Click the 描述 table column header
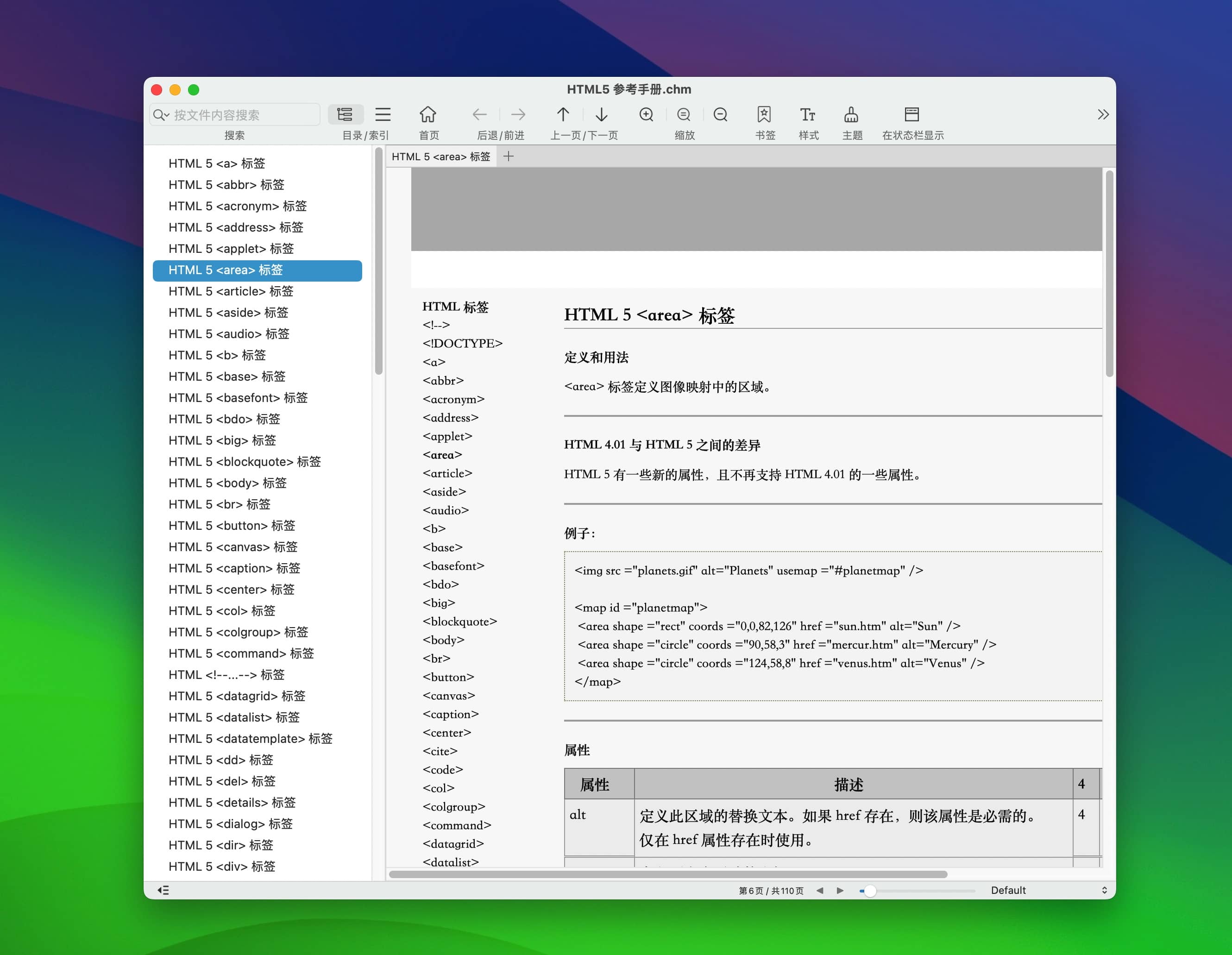This screenshot has height=955, width=1232. tap(853, 784)
